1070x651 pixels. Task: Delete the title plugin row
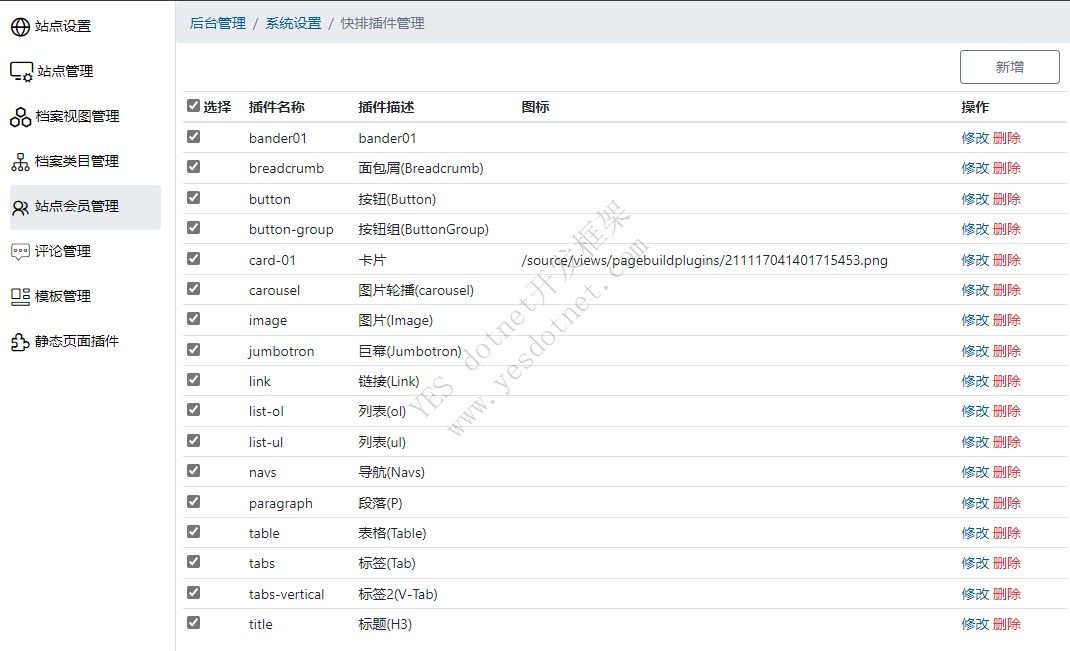point(1007,624)
